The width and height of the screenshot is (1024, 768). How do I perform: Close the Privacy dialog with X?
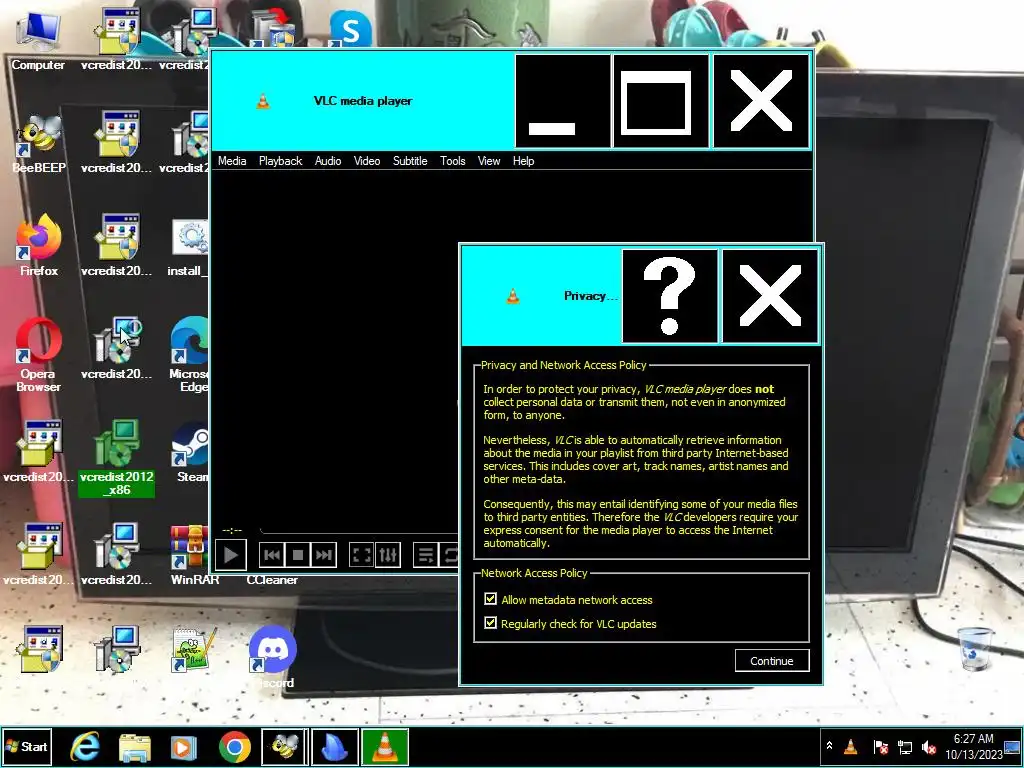[x=770, y=296]
